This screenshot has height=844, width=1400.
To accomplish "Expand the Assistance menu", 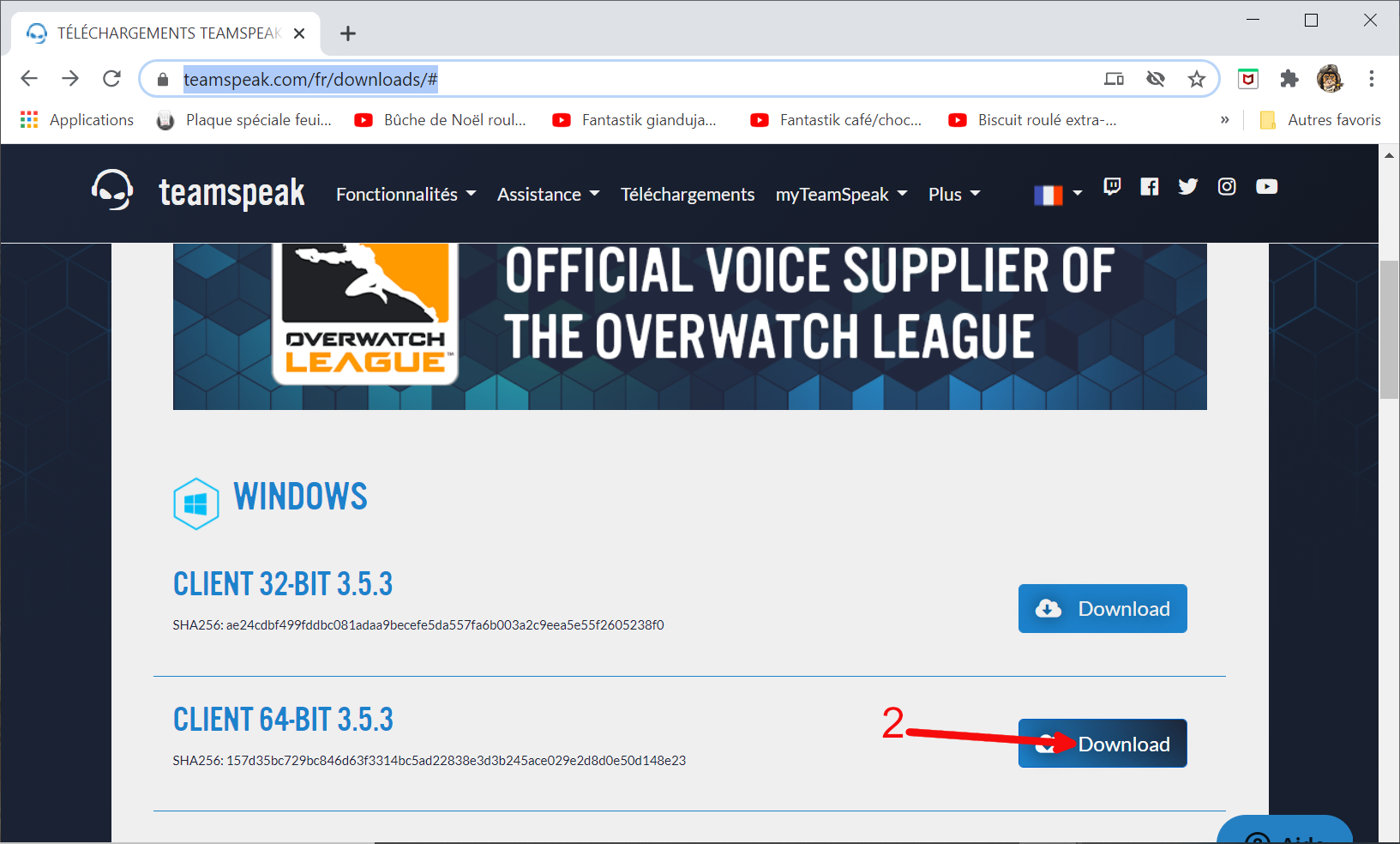I will click(x=549, y=195).
